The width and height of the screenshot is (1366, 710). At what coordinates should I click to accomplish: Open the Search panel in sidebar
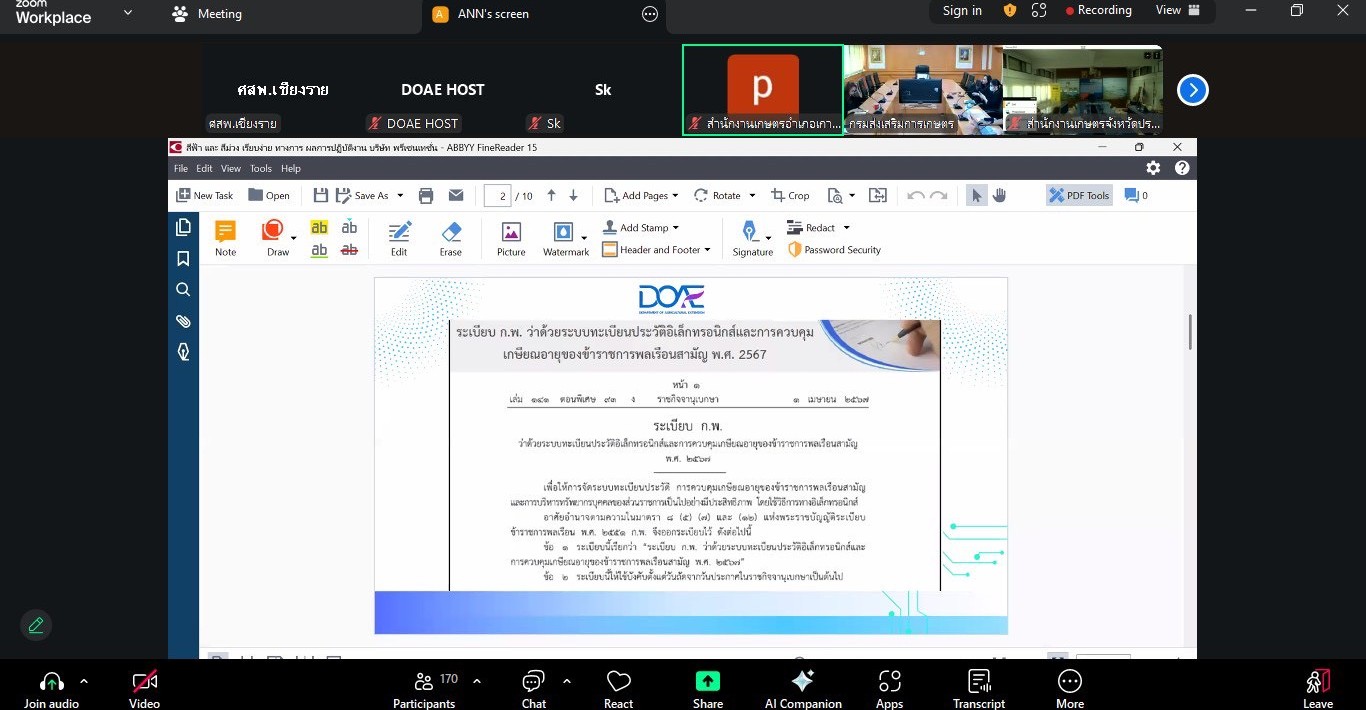coord(183,290)
